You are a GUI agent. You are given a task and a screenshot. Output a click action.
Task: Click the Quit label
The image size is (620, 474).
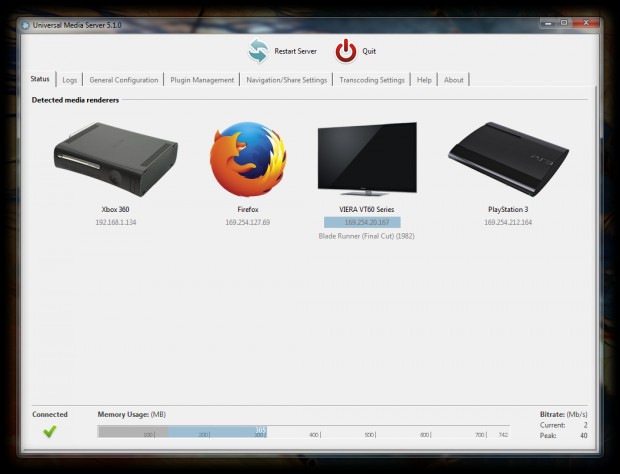(x=369, y=51)
